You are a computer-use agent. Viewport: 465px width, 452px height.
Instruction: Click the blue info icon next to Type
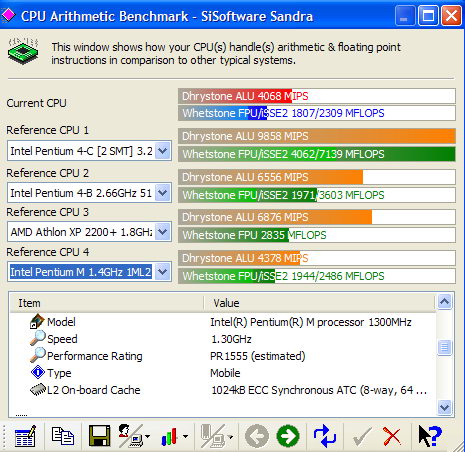click(x=37, y=372)
